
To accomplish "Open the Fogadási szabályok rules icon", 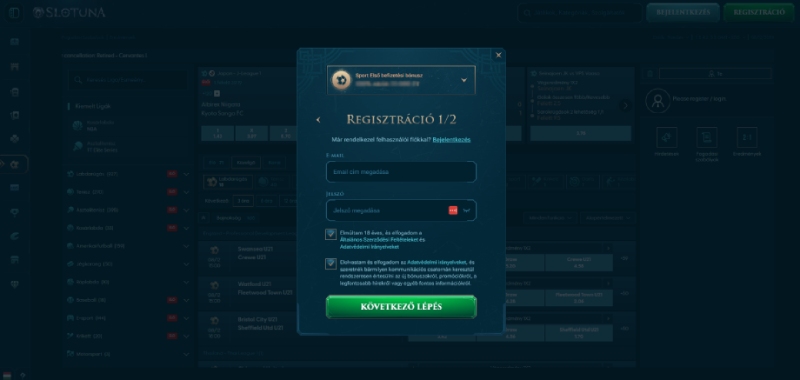I will click(x=707, y=138).
